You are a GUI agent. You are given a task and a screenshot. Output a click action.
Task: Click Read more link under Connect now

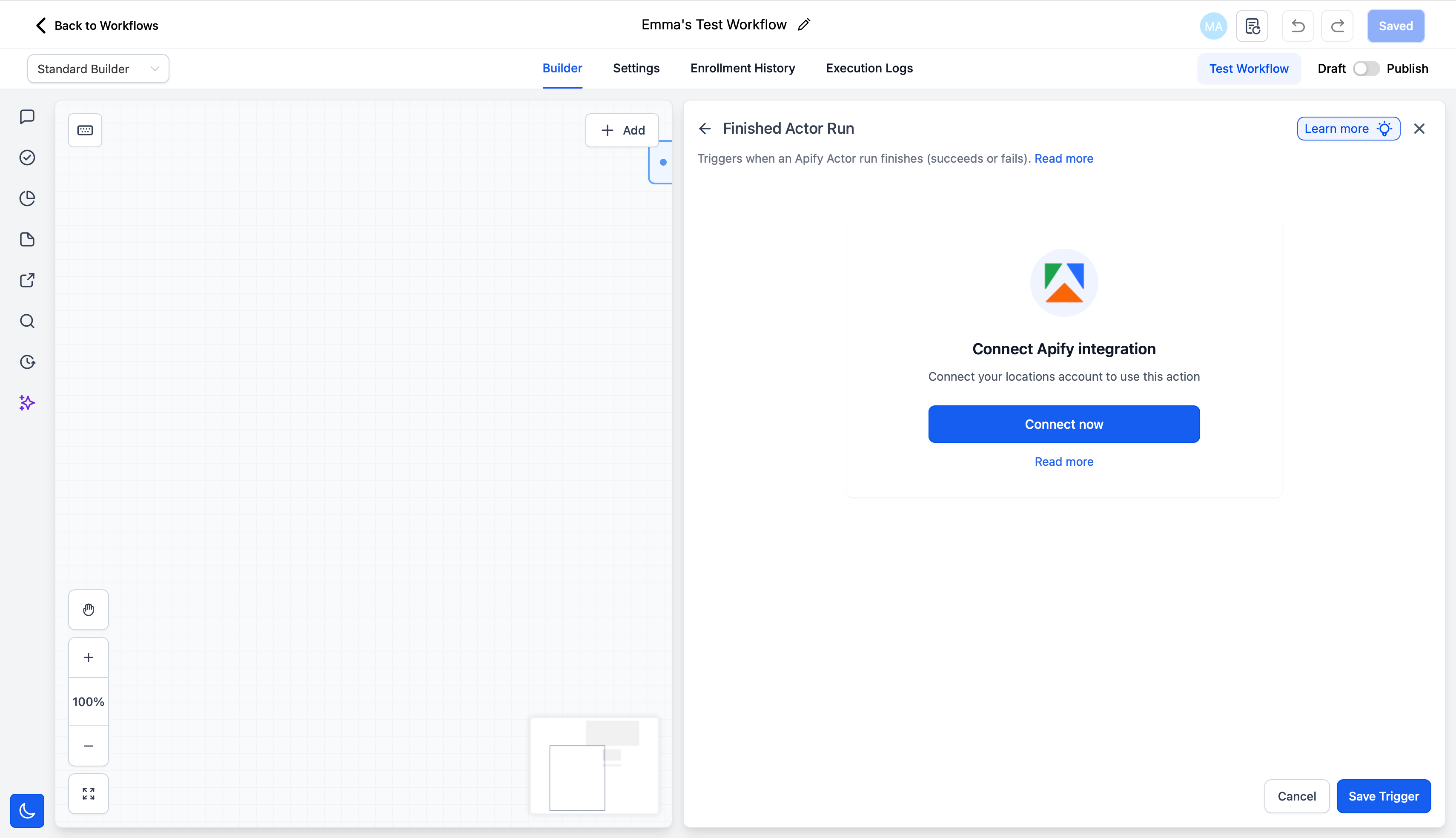pos(1063,462)
